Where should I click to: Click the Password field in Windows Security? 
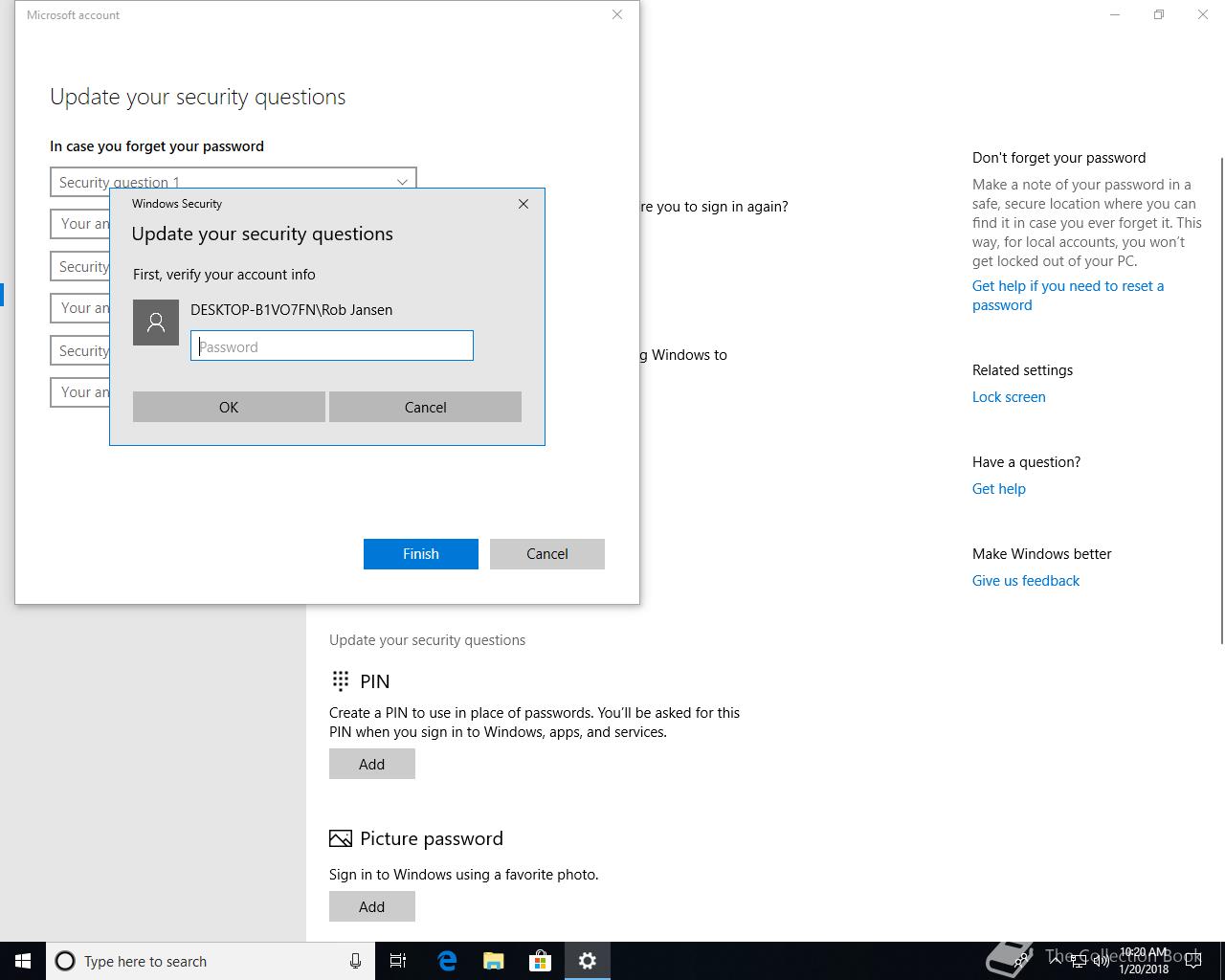click(332, 346)
